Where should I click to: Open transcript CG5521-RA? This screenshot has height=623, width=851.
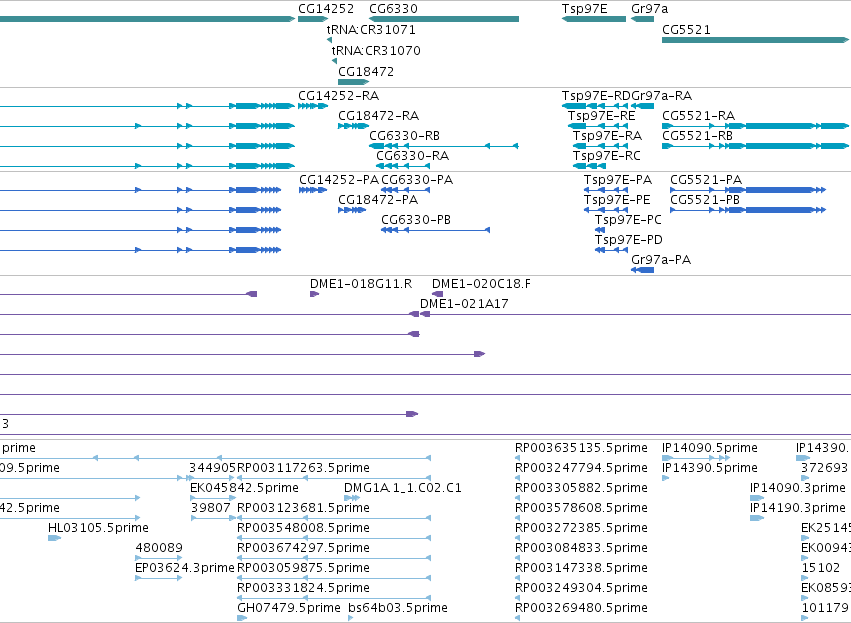click(698, 116)
